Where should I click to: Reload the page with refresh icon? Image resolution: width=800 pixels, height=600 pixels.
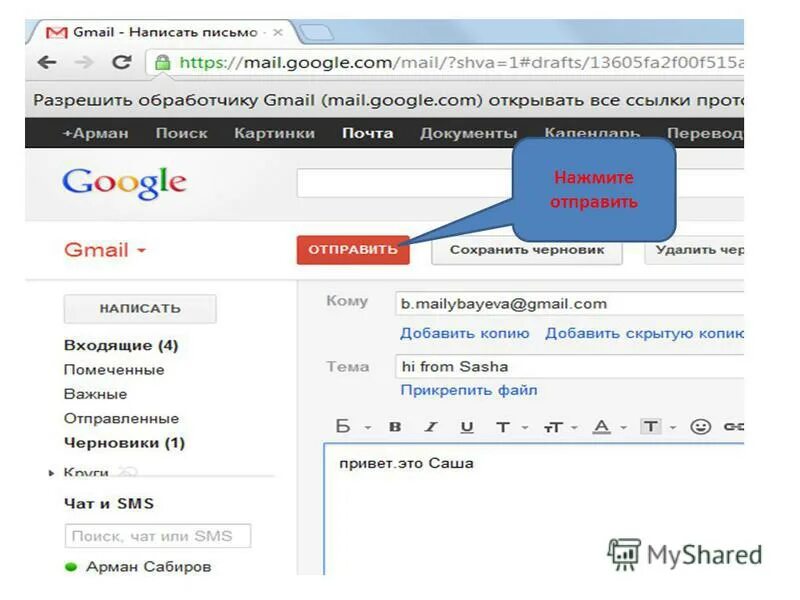(121, 62)
